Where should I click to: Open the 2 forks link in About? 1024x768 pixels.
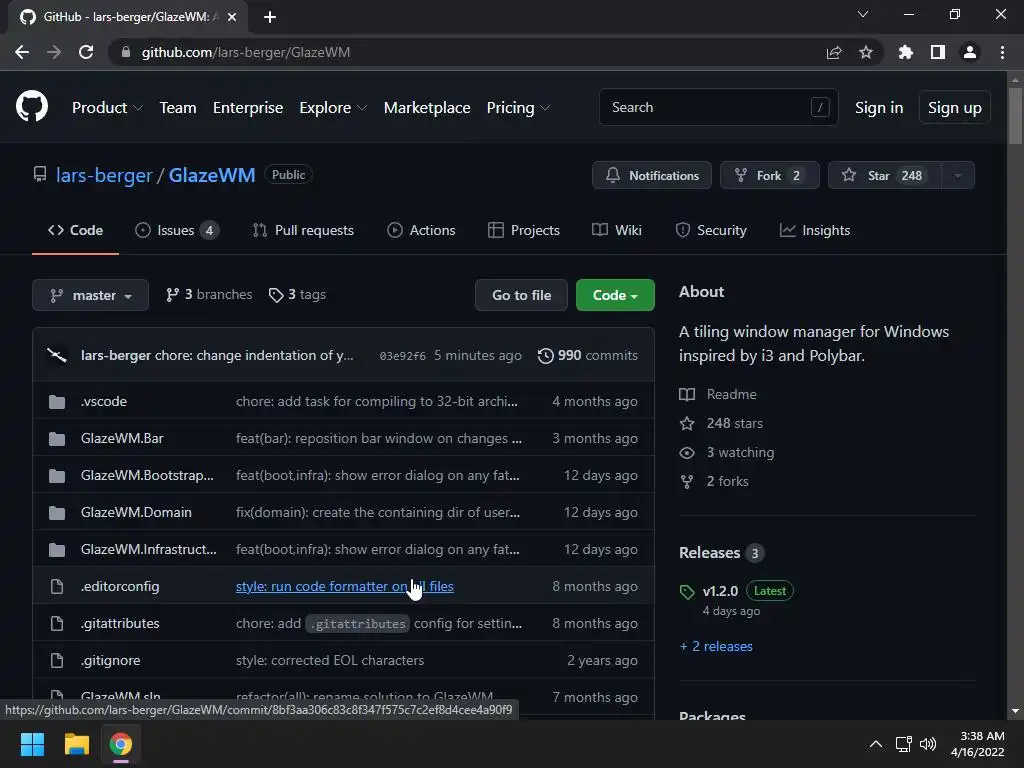(x=714, y=481)
